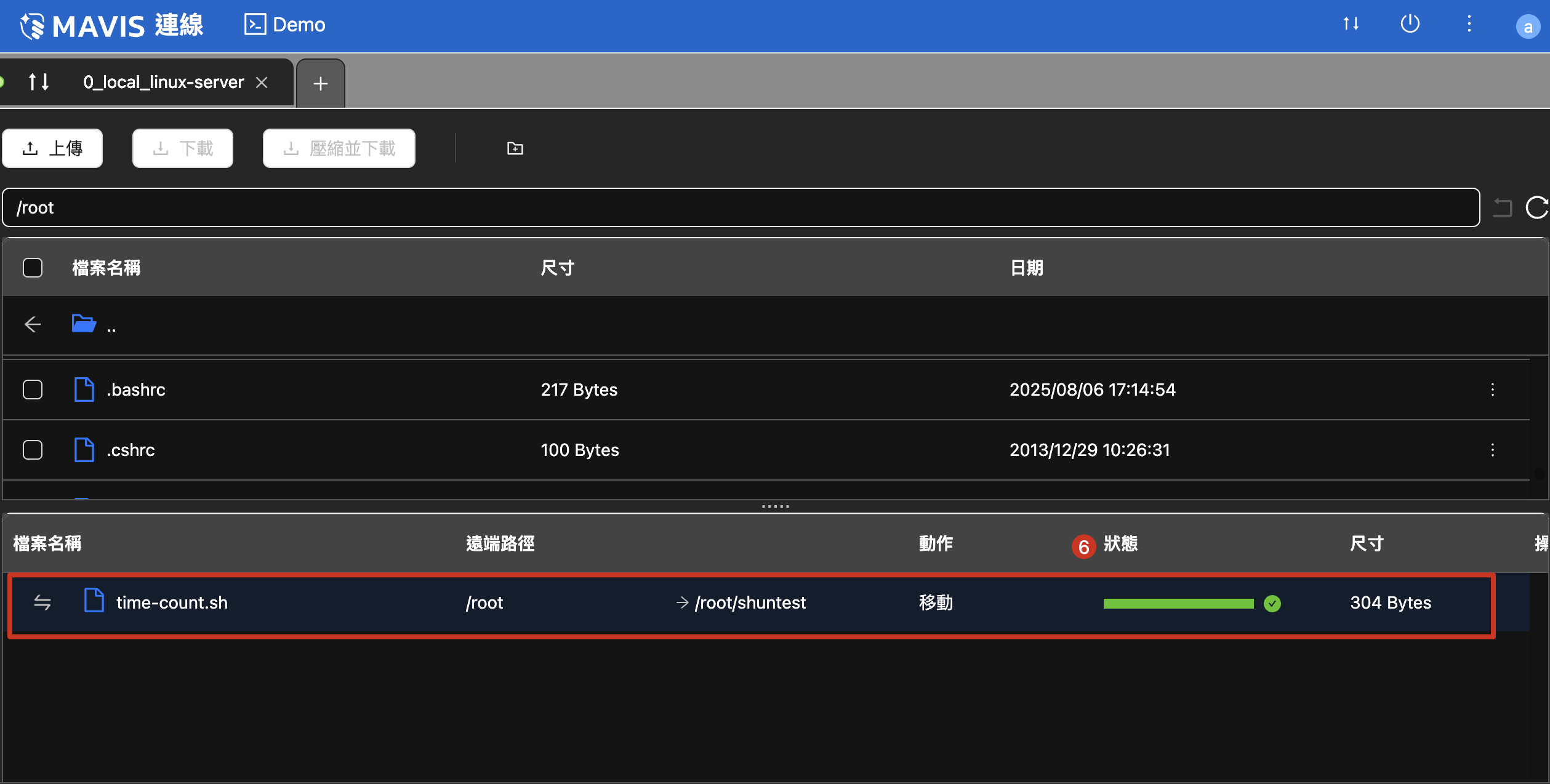Click the refresh directory icon
Image resolution: width=1550 pixels, height=784 pixels.
point(1536,207)
